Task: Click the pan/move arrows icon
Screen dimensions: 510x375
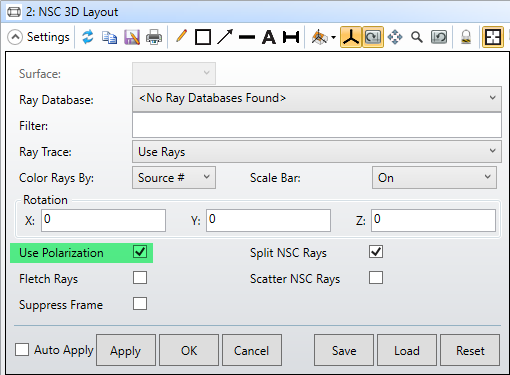Action: (x=395, y=37)
